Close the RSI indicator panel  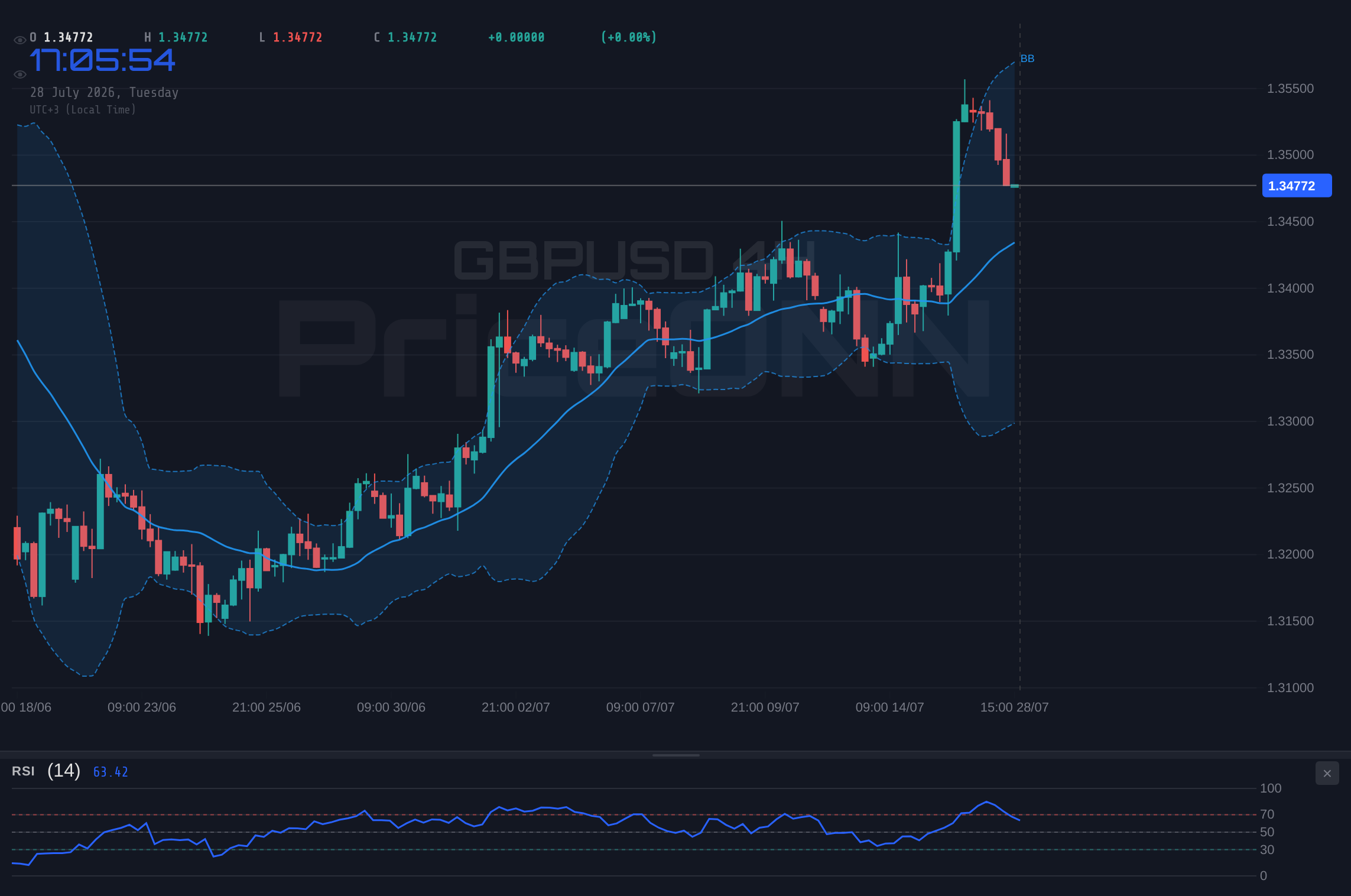point(1327,773)
